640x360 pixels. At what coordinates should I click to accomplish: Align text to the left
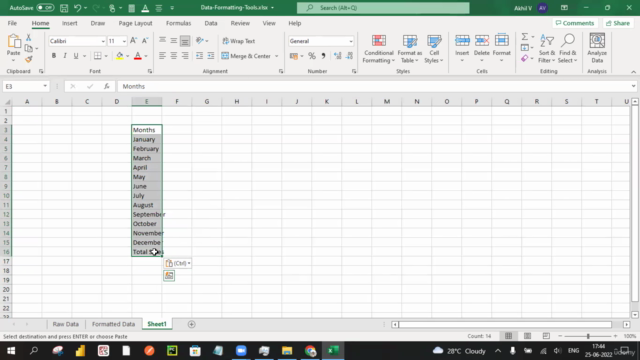coord(162,56)
